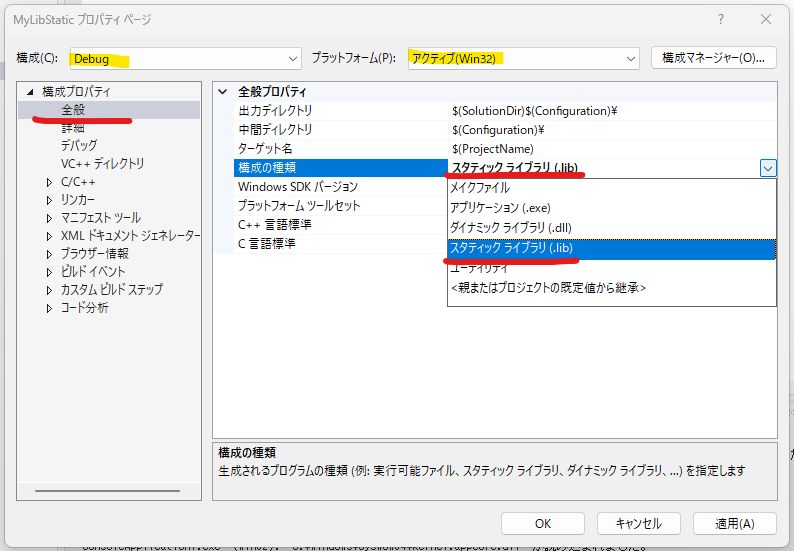This screenshot has height=551, width=794.
Task: Open the 構成 Debug dropdown
Action: point(185,58)
